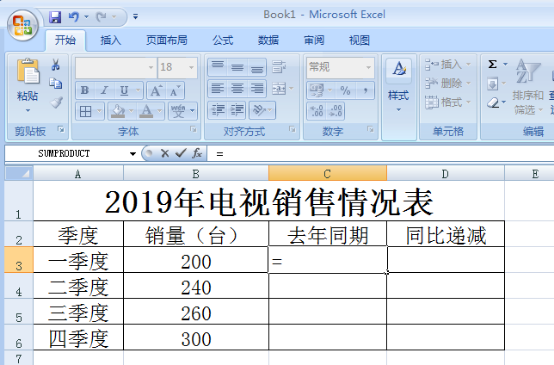The width and height of the screenshot is (554, 365).
Task: Open the 对齐方式 dialog launcher
Action: coord(292,130)
